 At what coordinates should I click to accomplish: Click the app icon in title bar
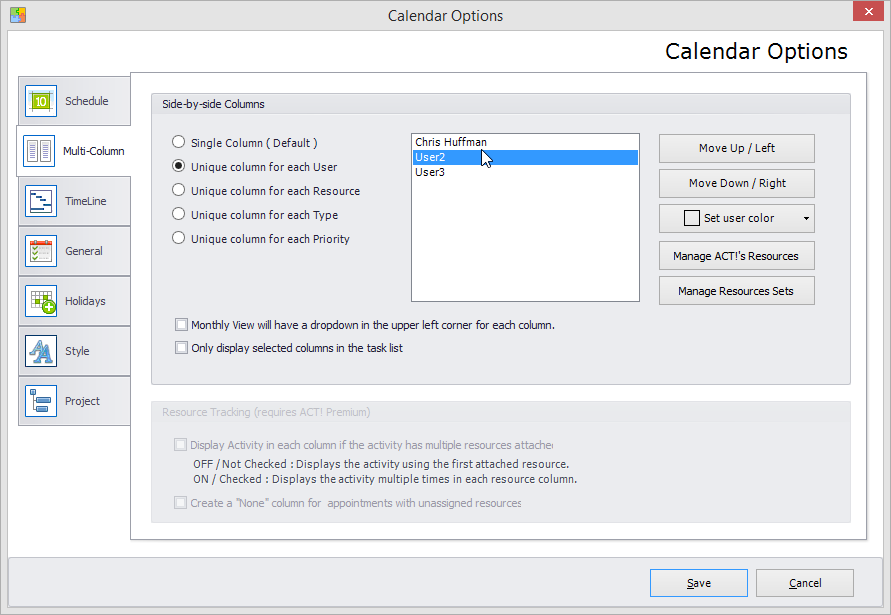tap(18, 15)
